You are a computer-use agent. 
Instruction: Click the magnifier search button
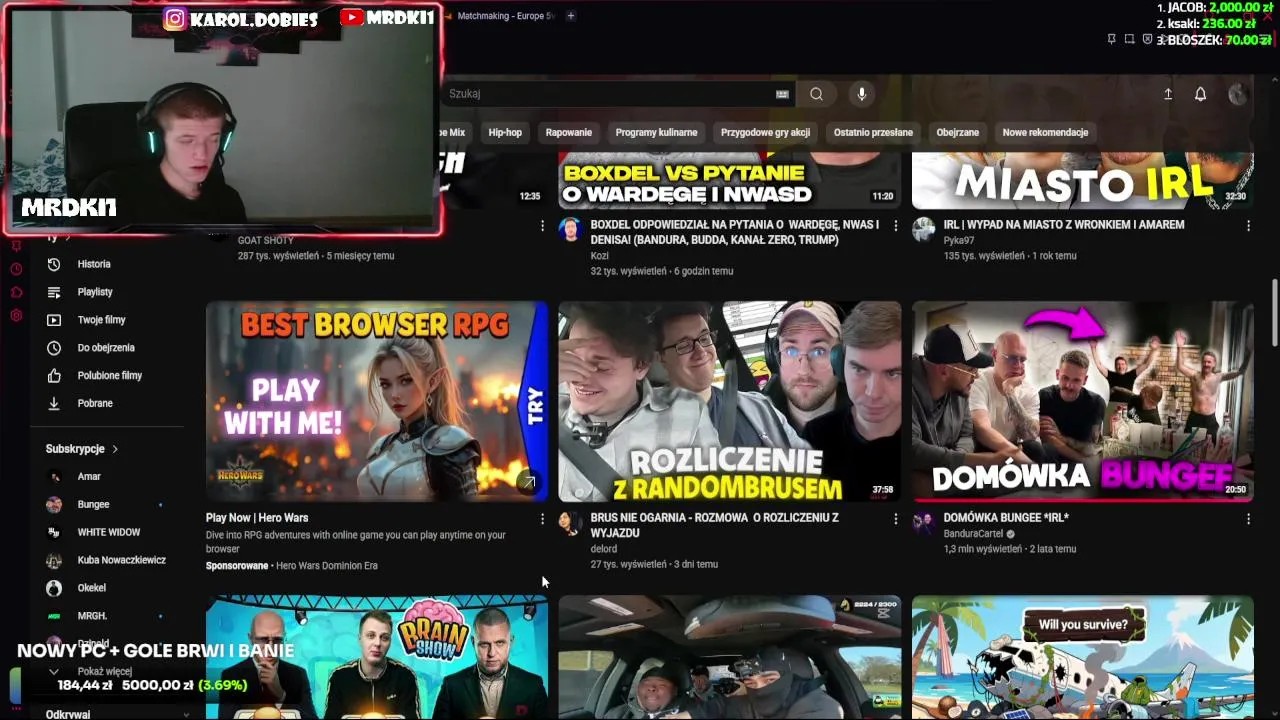pyautogui.click(x=816, y=94)
